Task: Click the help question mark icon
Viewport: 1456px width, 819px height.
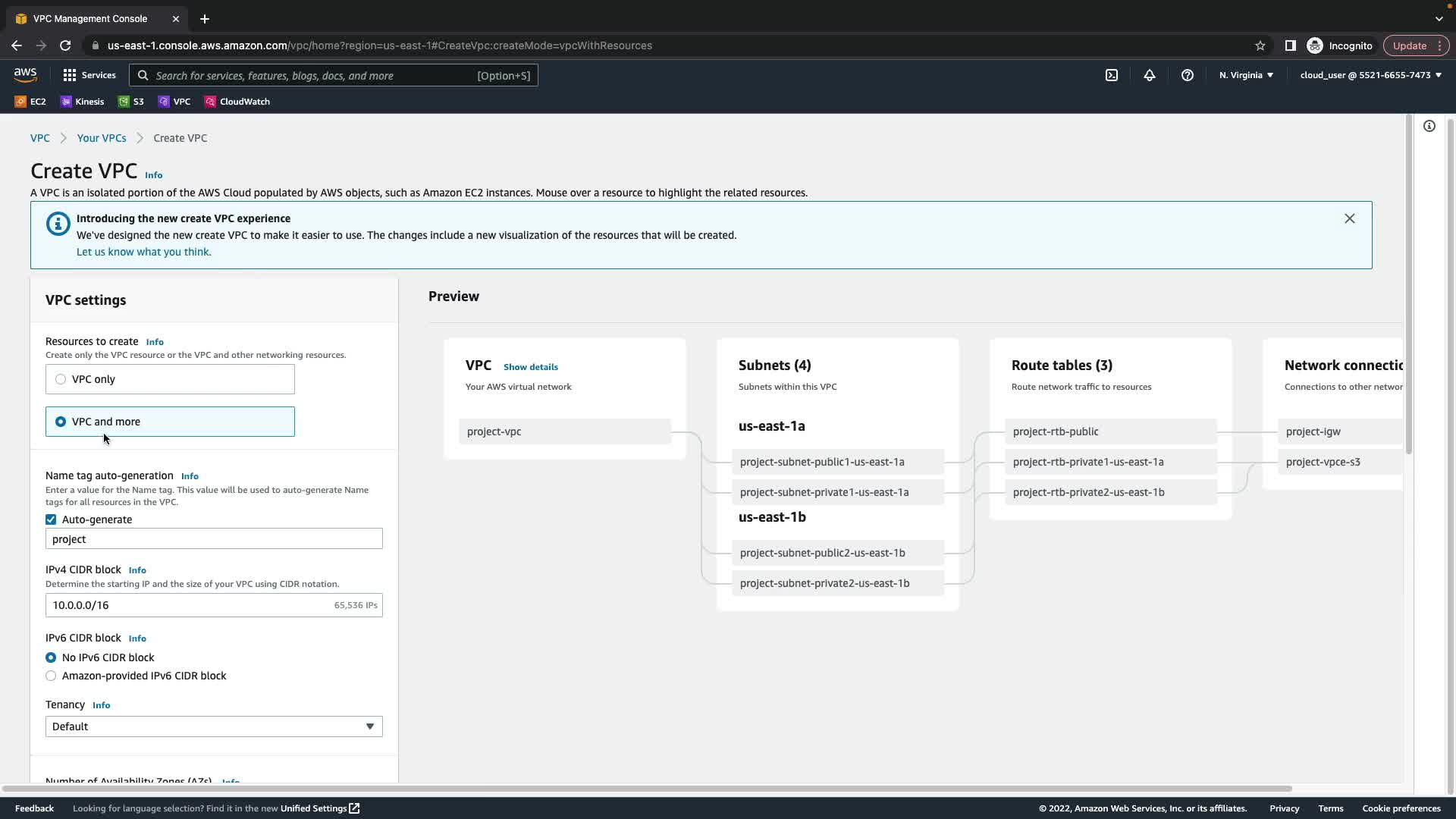Action: (1188, 75)
